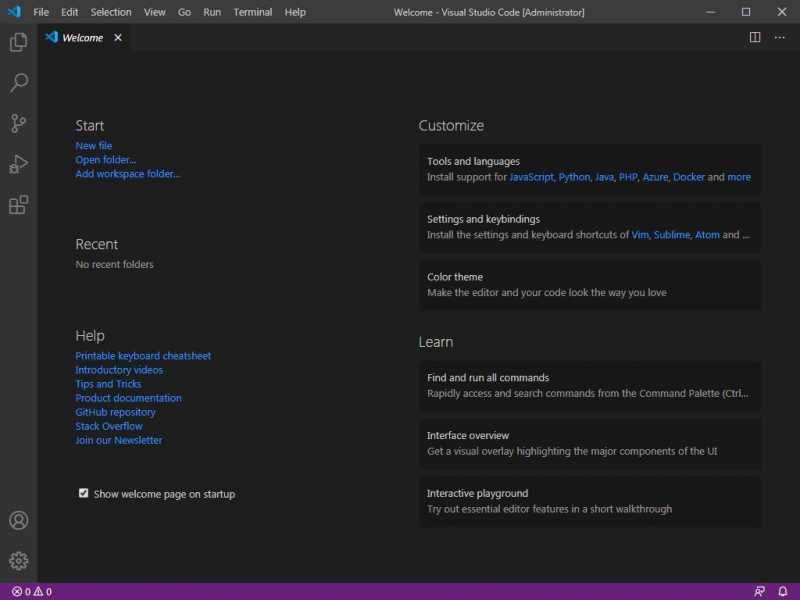Screen dimensions: 800x600
Task: Open the More Actions ellipsis menu
Action: 780,37
